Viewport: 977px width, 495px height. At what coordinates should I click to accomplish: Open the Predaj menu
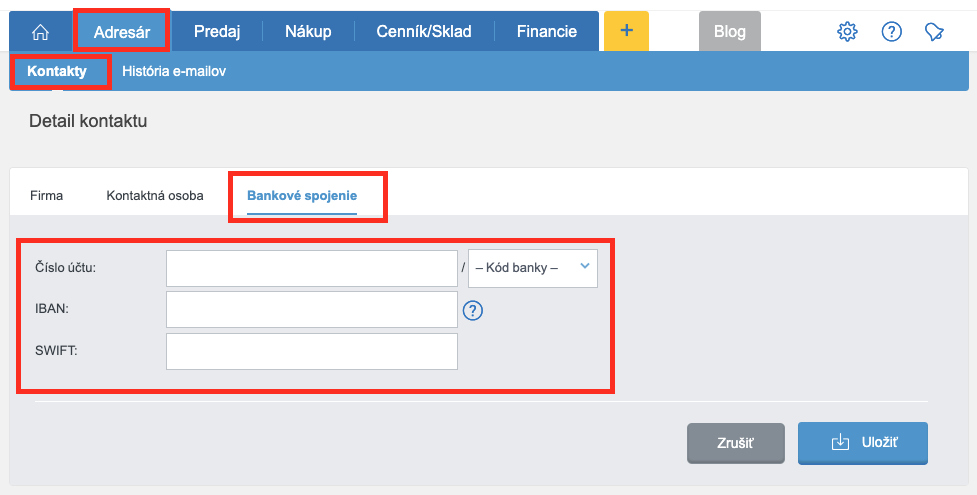tap(218, 31)
